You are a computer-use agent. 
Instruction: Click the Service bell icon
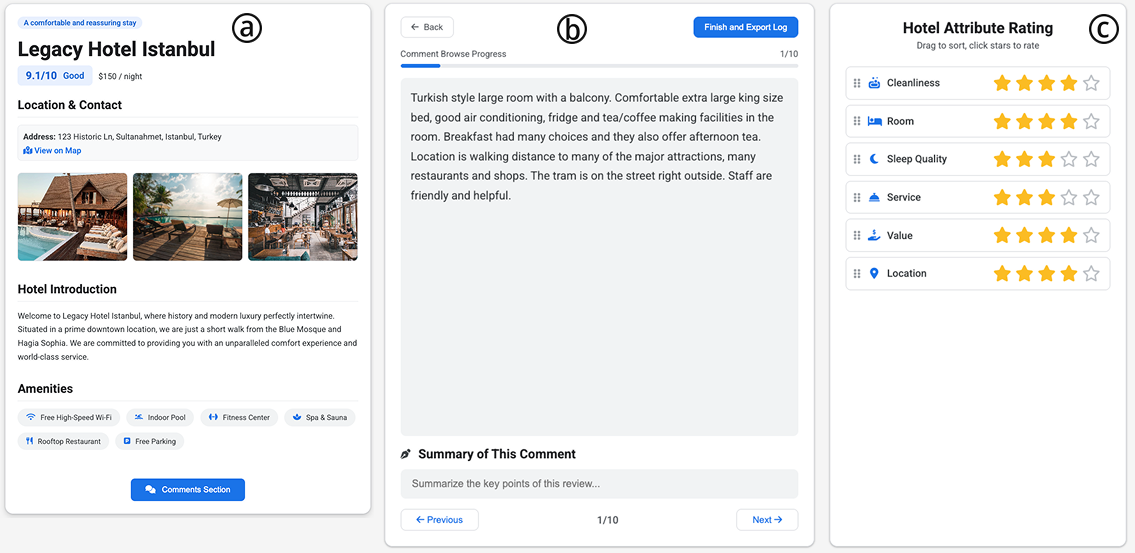point(874,197)
